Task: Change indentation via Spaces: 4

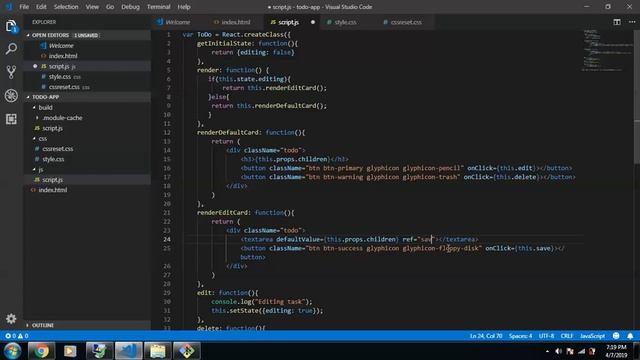Action: click(520, 336)
